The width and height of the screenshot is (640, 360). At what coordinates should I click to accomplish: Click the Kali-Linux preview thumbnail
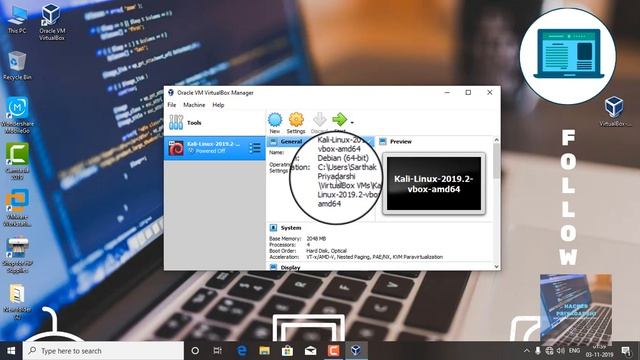[434, 184]
